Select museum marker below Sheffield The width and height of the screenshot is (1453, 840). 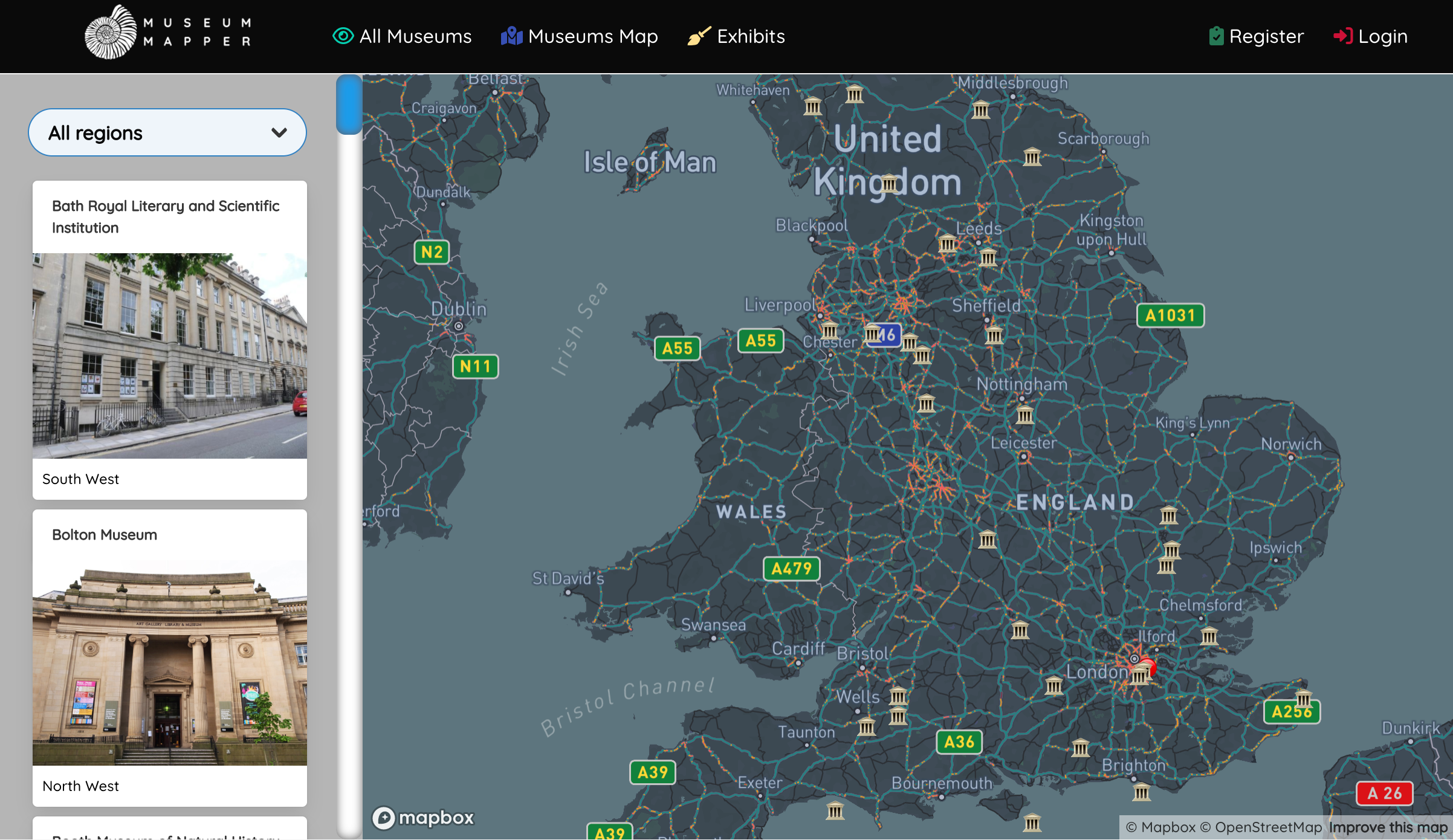point(994,334)
